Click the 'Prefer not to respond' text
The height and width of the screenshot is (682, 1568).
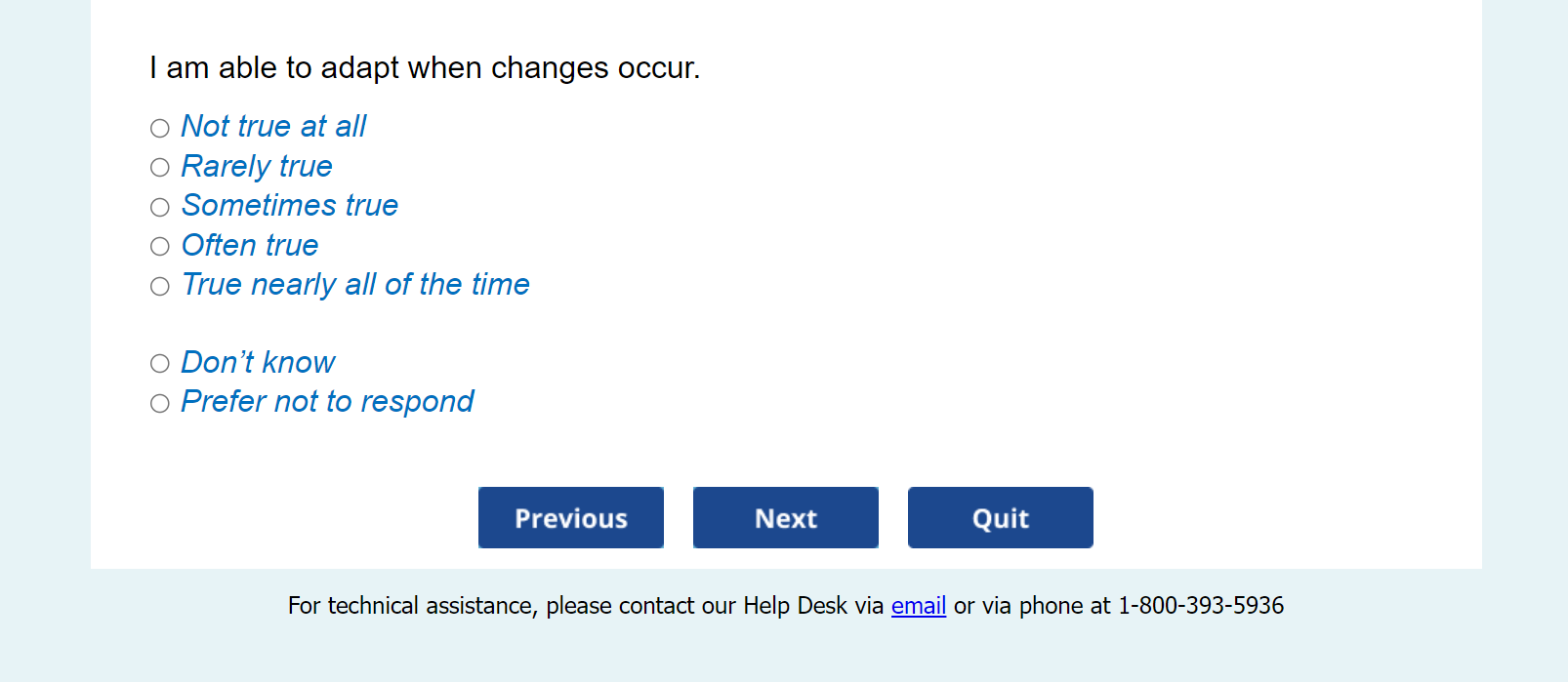(x=327, y=402)
